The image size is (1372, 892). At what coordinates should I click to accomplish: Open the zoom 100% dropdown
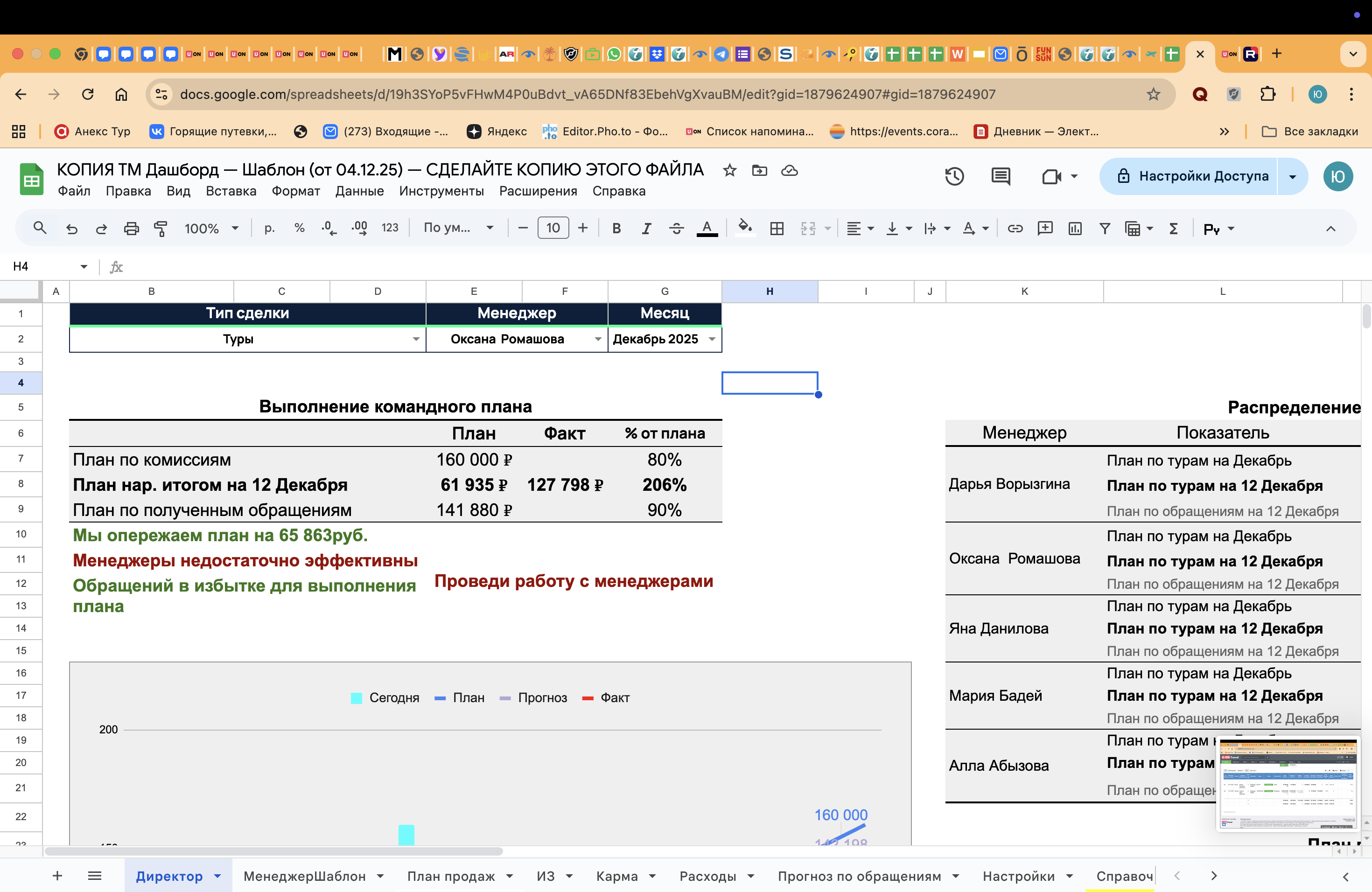click(x=211, y=229)
